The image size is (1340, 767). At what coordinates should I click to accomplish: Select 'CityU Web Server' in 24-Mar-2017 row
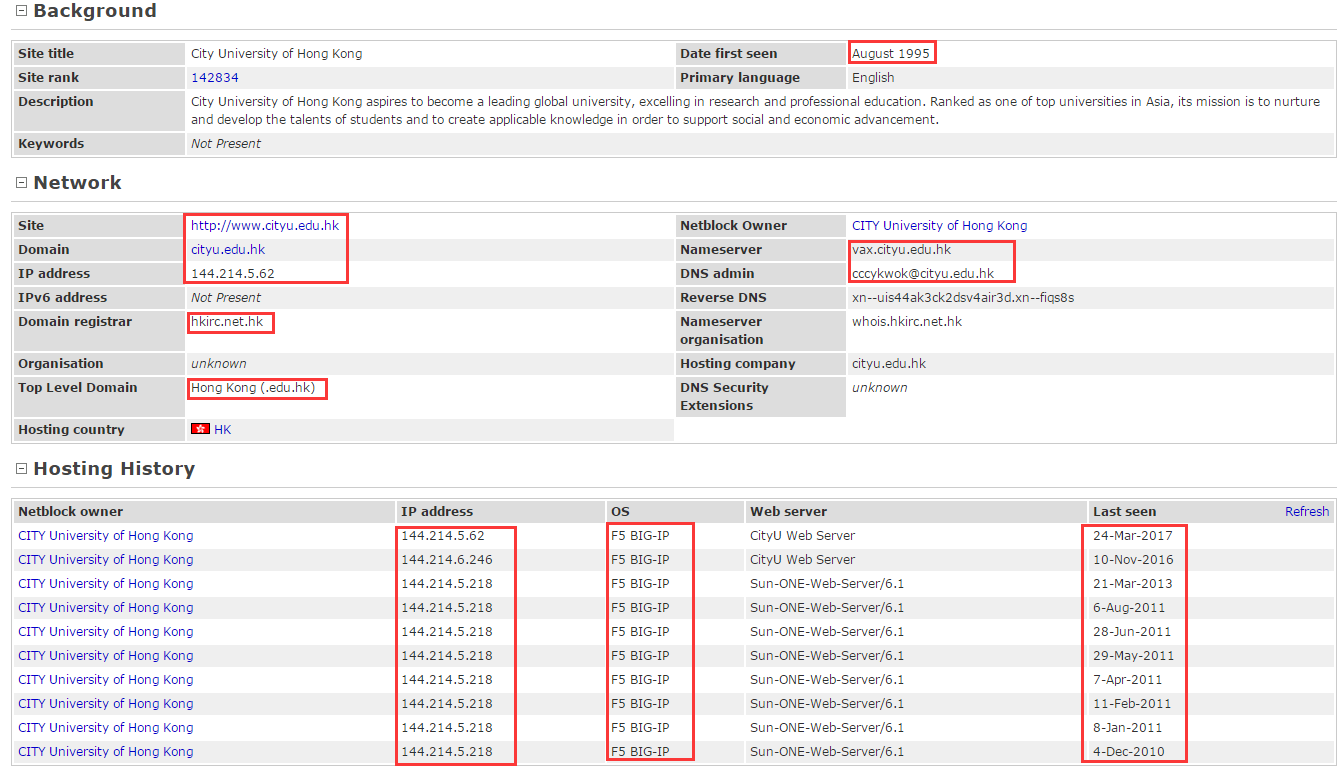point(803,536)
